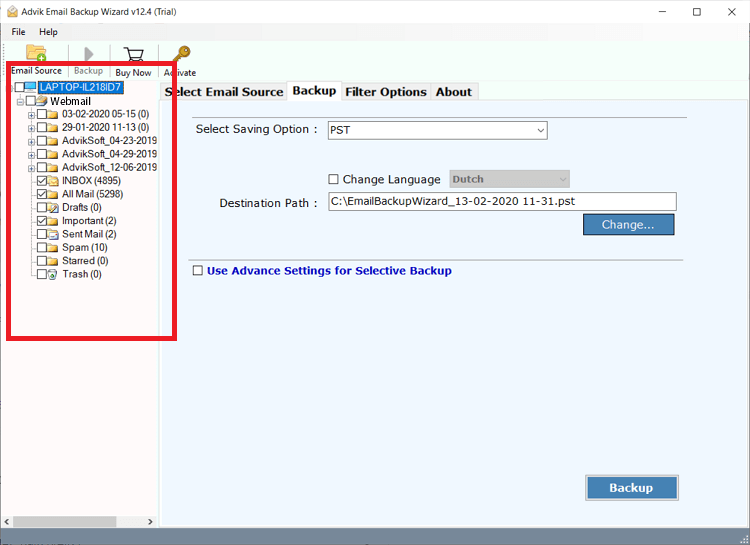The width and height of the screenshot is (750, 545).
Task: Click the Spam folder icon
Action: coord(53,248)
